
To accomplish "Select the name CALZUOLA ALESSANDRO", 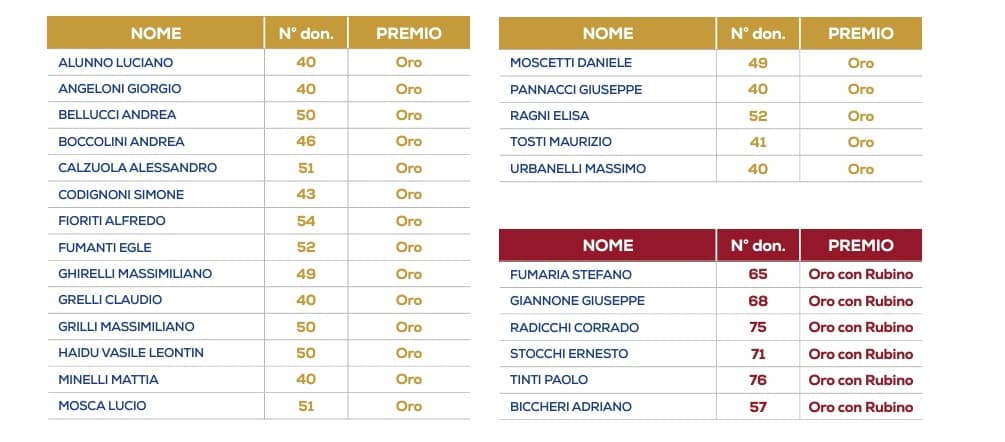I will (x=137, y=168).
